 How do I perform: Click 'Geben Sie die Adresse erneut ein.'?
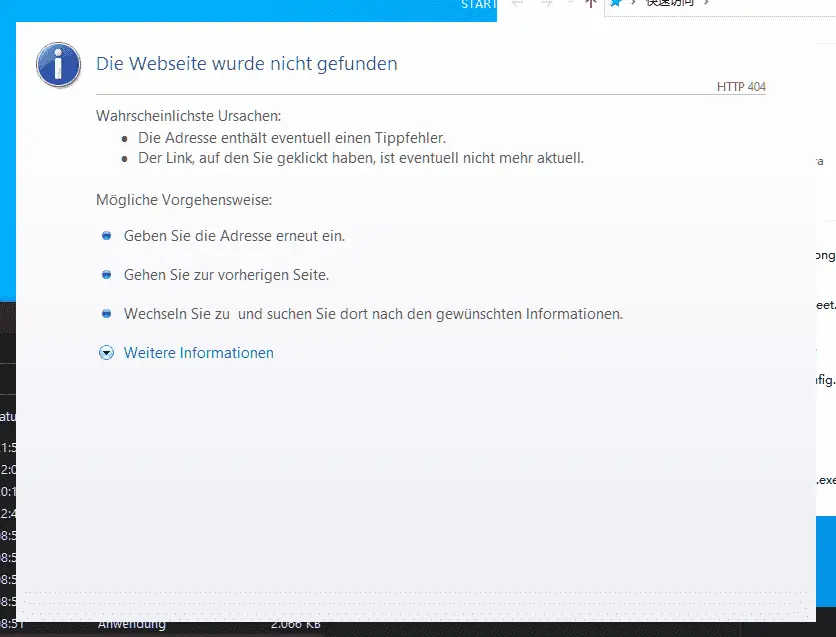click(x=234, y=236)
